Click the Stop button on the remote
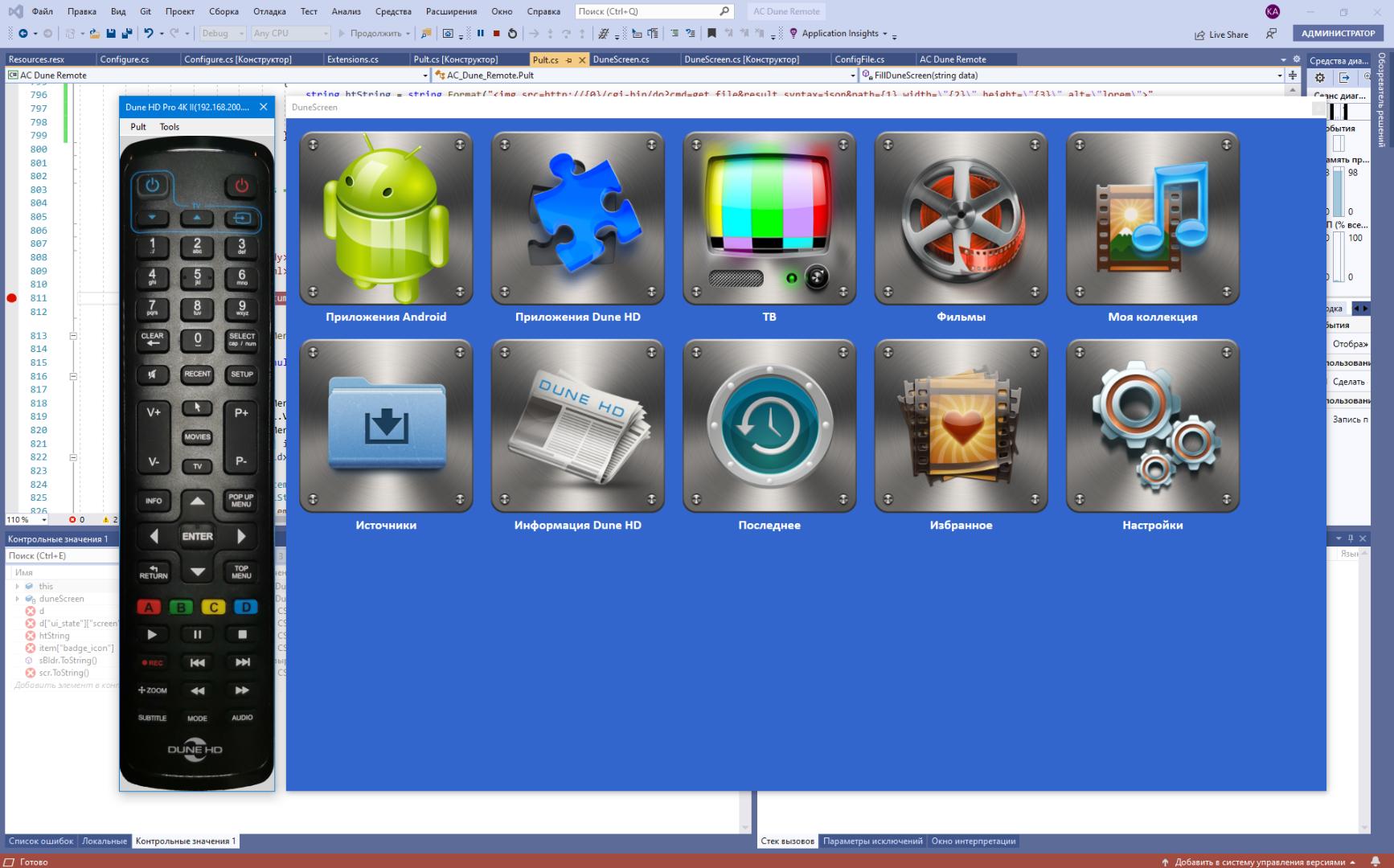 point(242,634)
